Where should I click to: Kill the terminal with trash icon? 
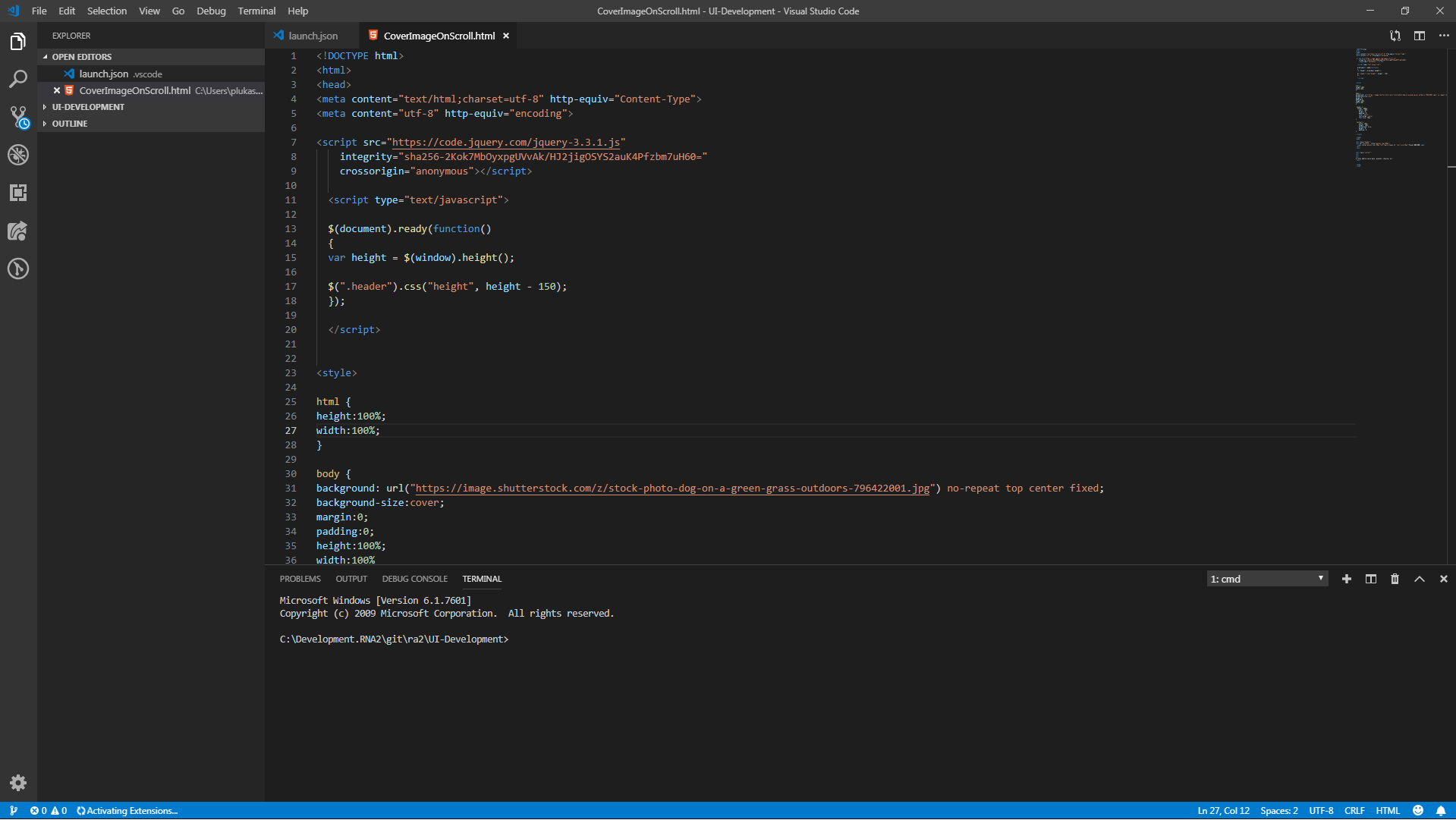tap(1395, 579)
